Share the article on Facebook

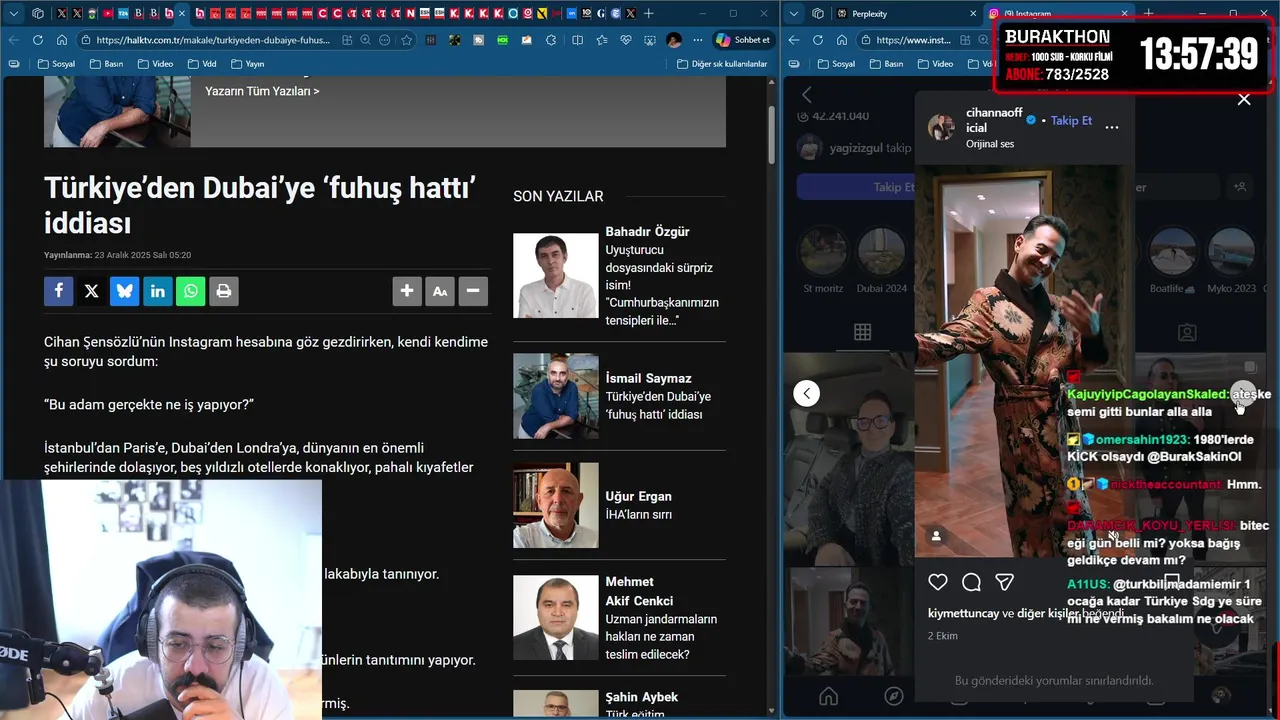click(x=58, y=291)
